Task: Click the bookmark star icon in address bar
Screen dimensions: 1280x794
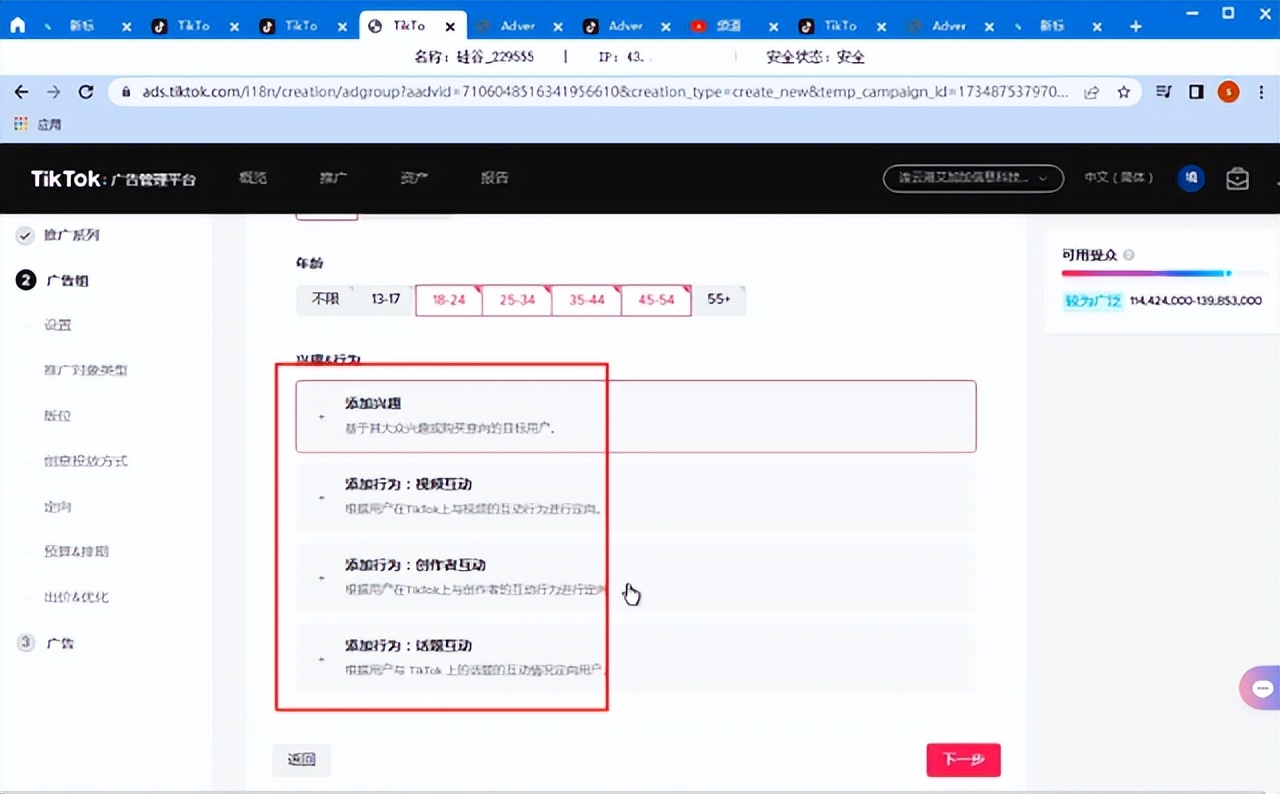Action: tap(1124, 92)
